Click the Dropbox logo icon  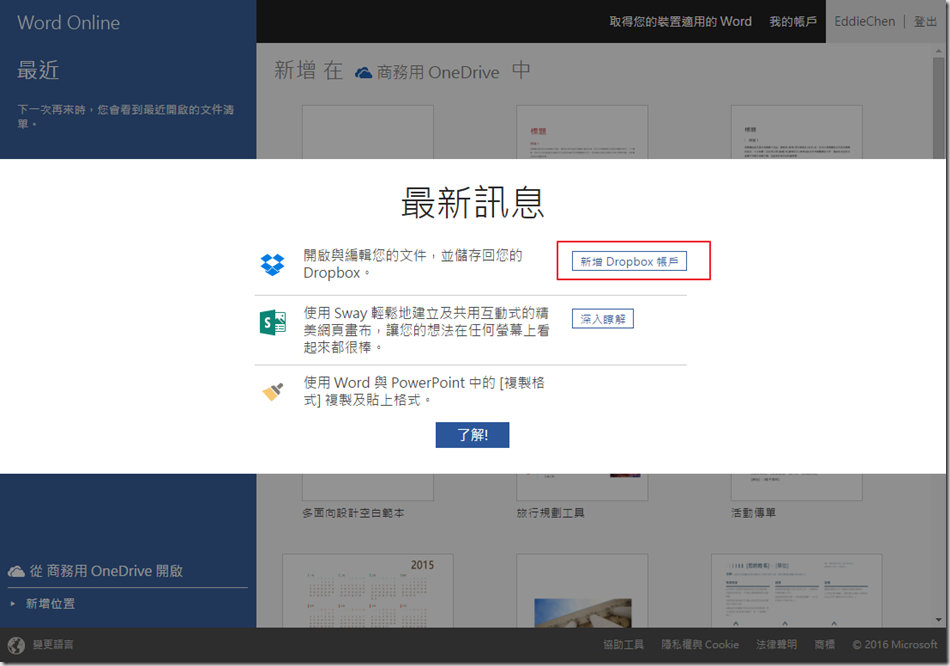[272, 264]
